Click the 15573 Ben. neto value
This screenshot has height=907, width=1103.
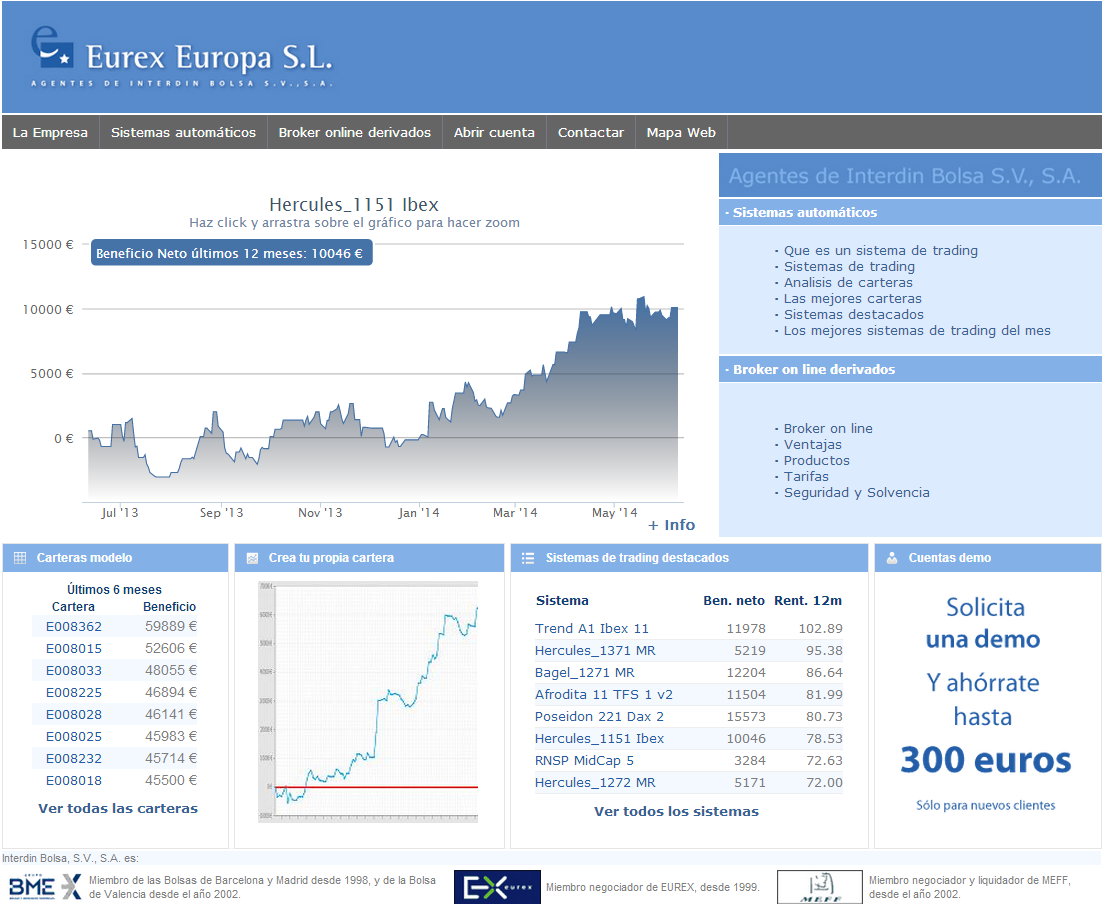[746, 716]
